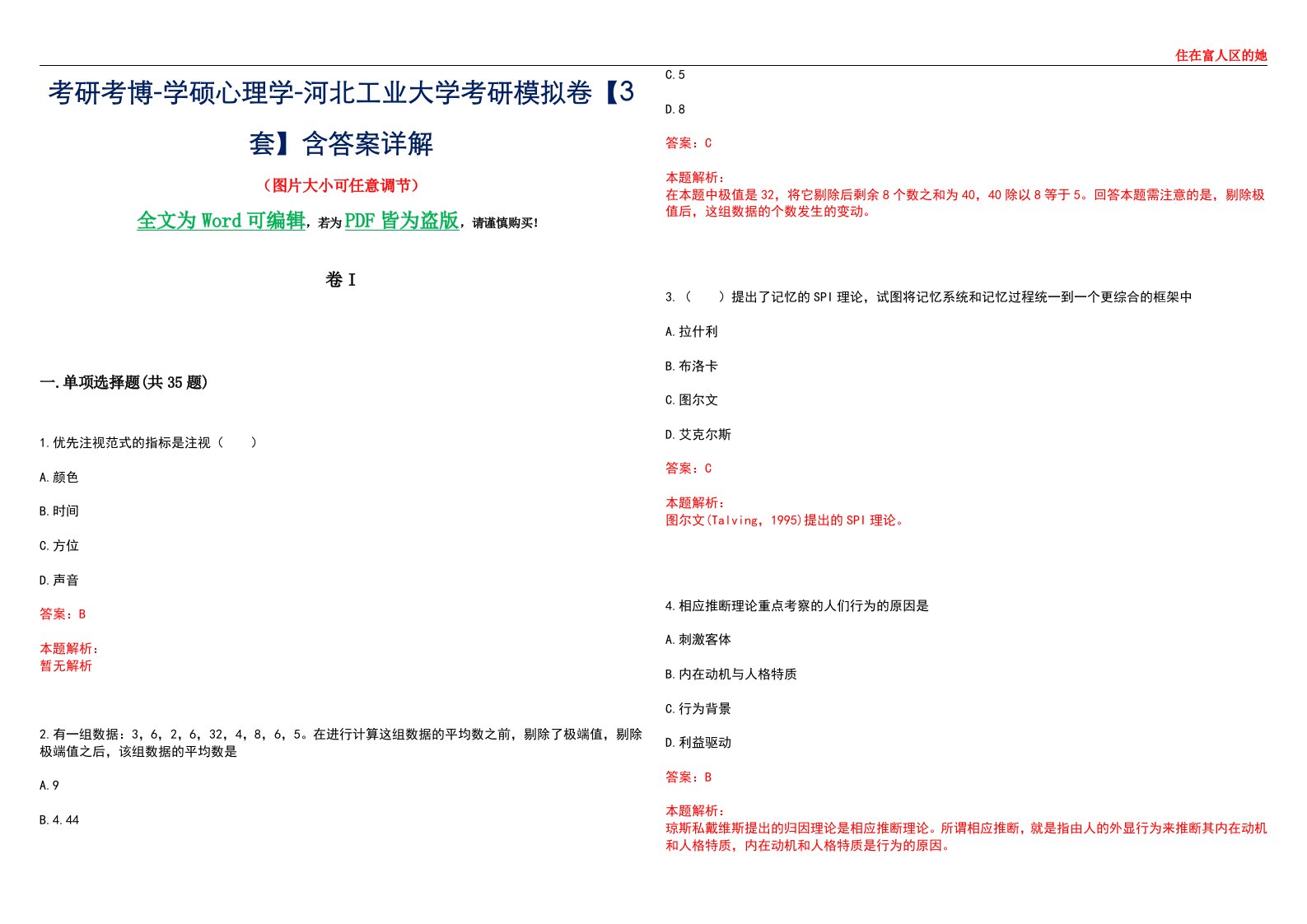This screenshot has width=1307, height=924.
Task: Select option D.艾克尔斯
Action: tap(698, 434)
